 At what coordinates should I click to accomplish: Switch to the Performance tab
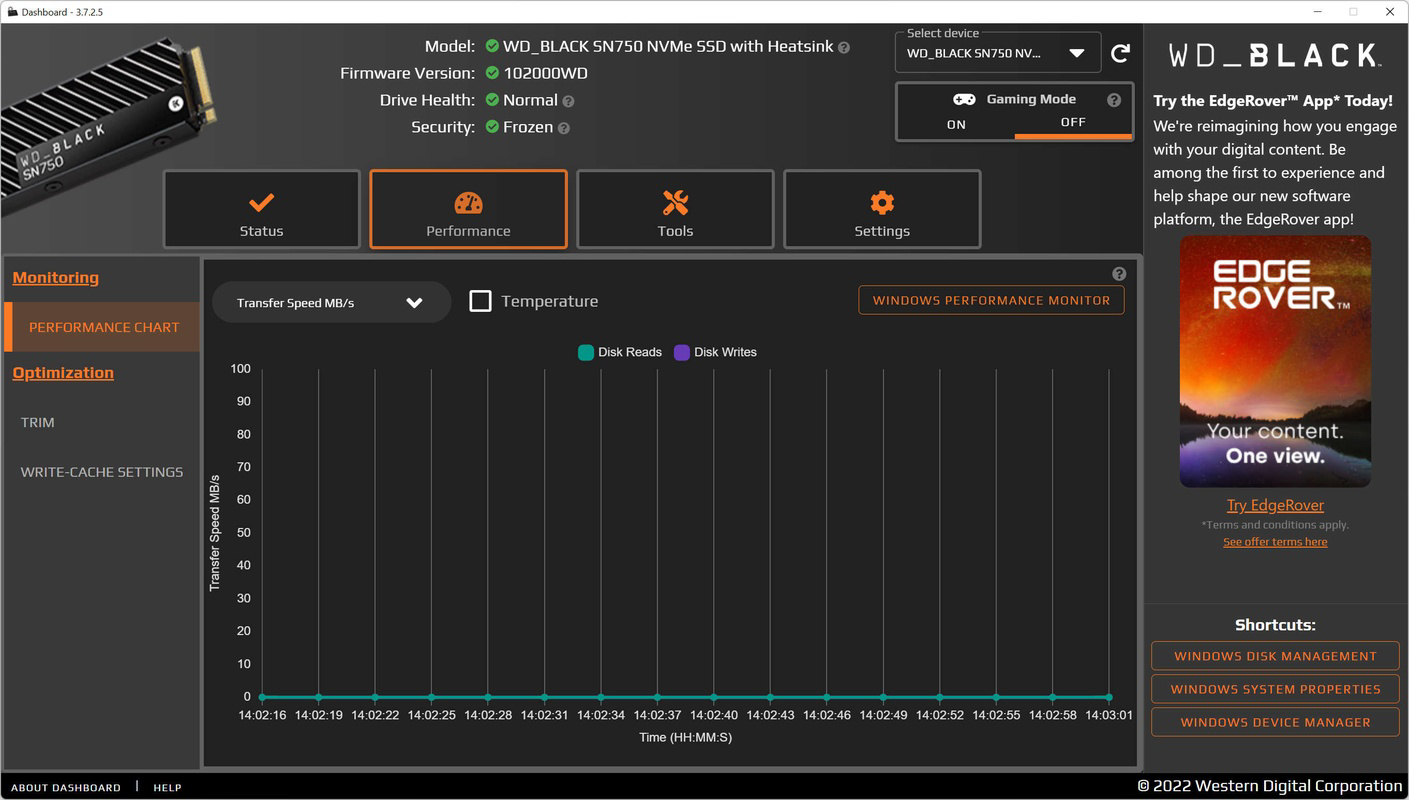click(x=468, y=209)
